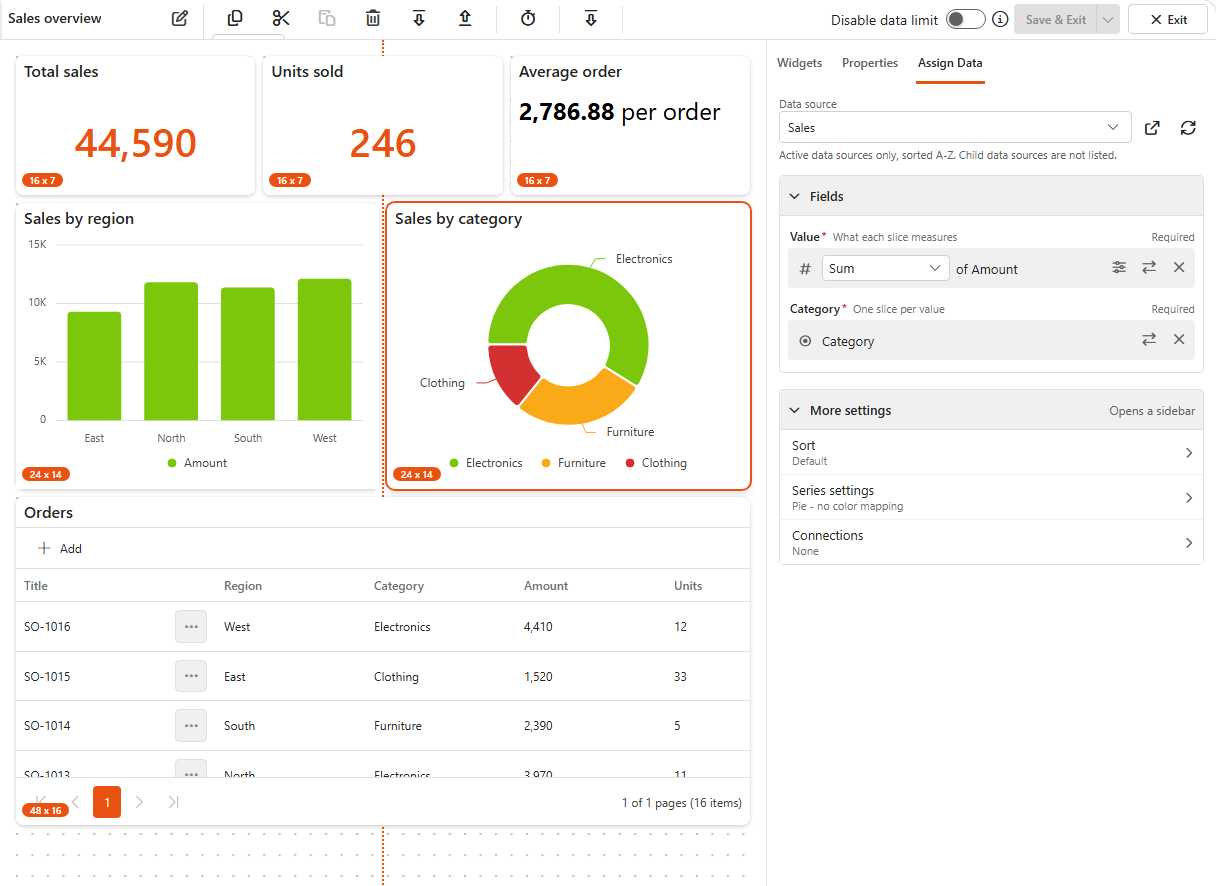Click SO-1016 order title
The width and height of the screenshot is (1216, 886).
(47, 627)
